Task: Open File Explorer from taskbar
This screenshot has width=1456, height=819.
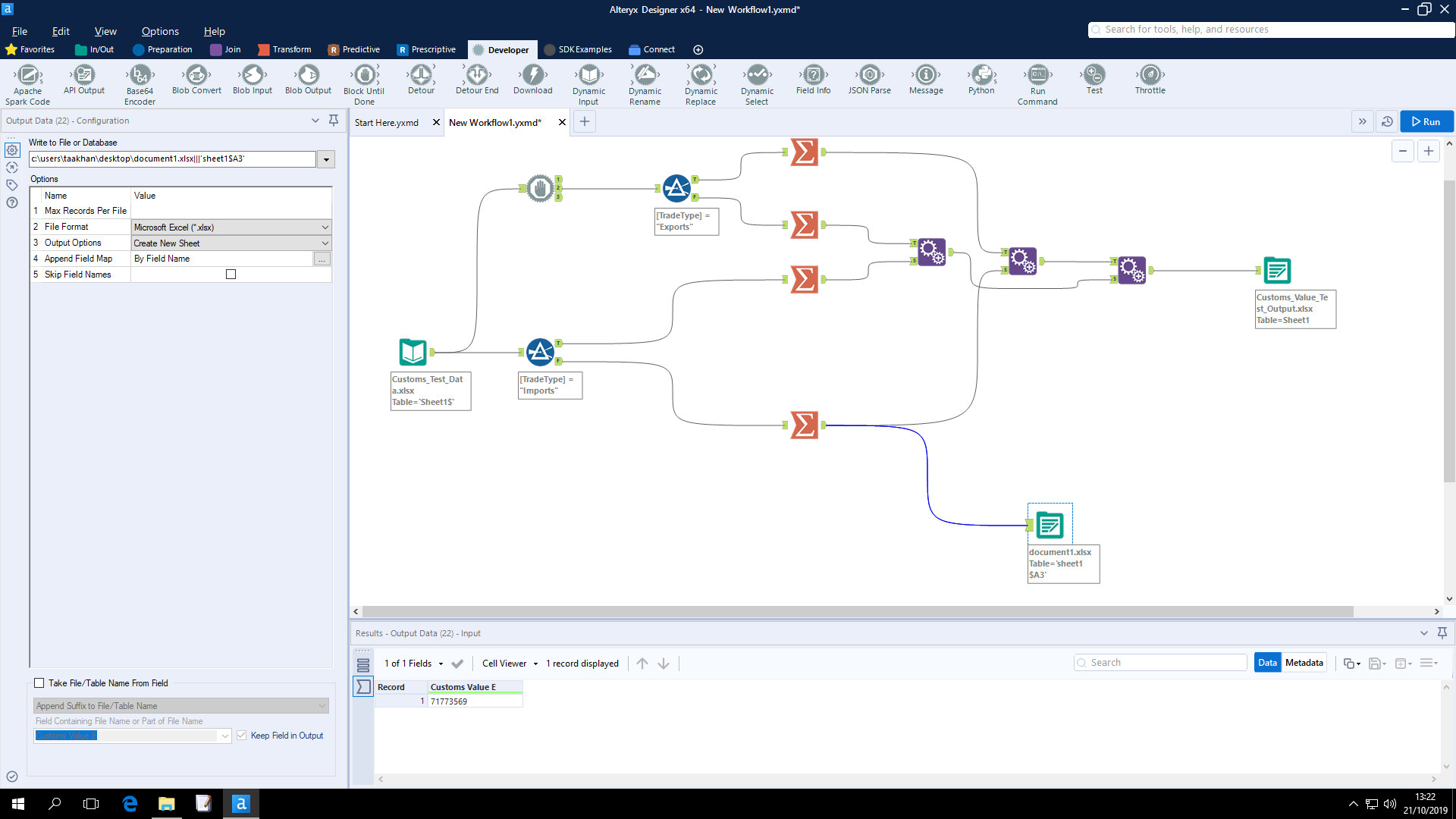Action: tap(166, 804)
